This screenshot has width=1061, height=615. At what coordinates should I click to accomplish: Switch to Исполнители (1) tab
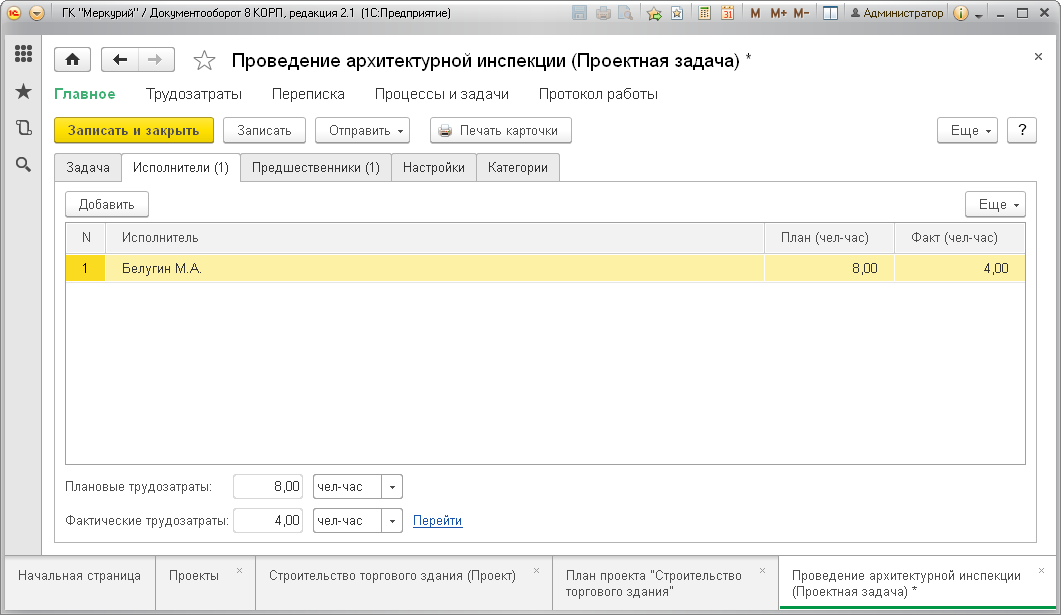[x=181, y=168]
